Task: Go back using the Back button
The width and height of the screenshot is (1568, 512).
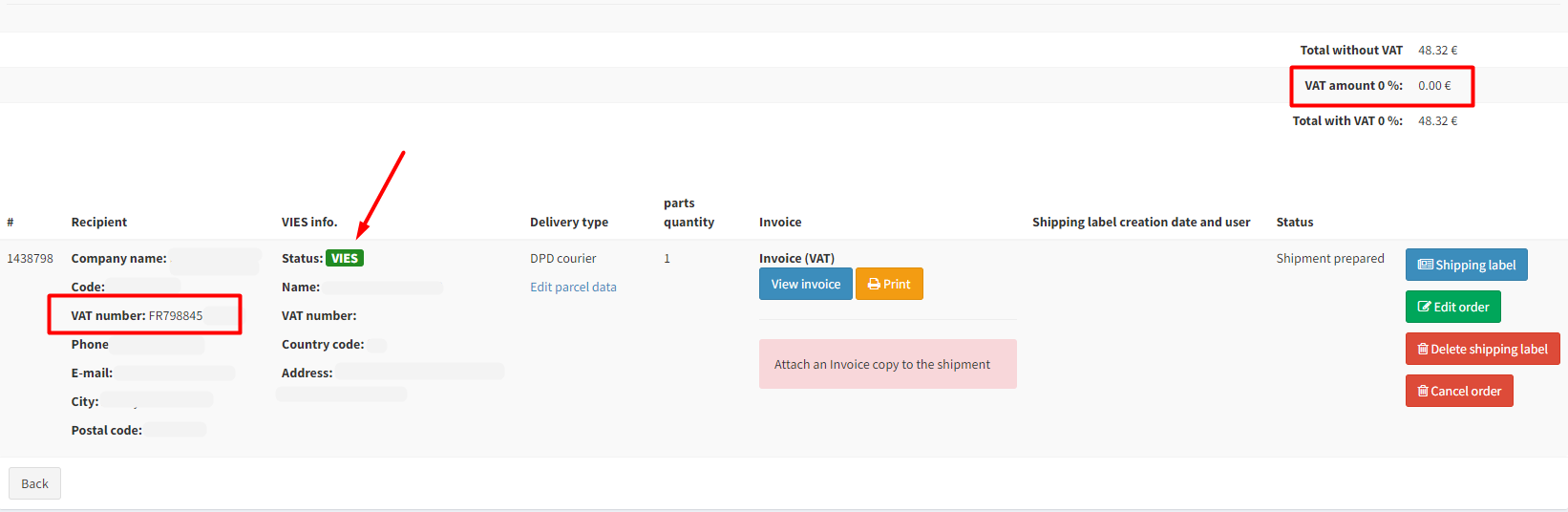Action: (x=34, y=483)
